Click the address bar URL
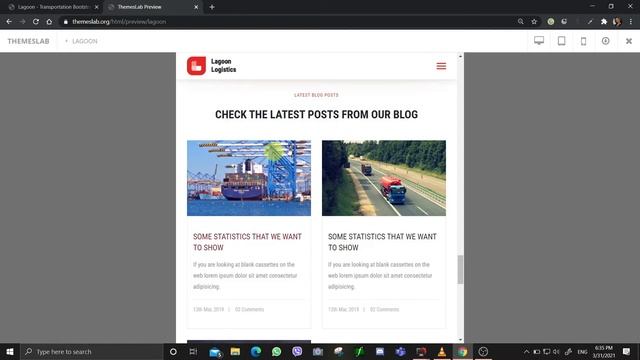Image resolution: width=640 pixels, height=360 pixels. click(x=119, y=22)
